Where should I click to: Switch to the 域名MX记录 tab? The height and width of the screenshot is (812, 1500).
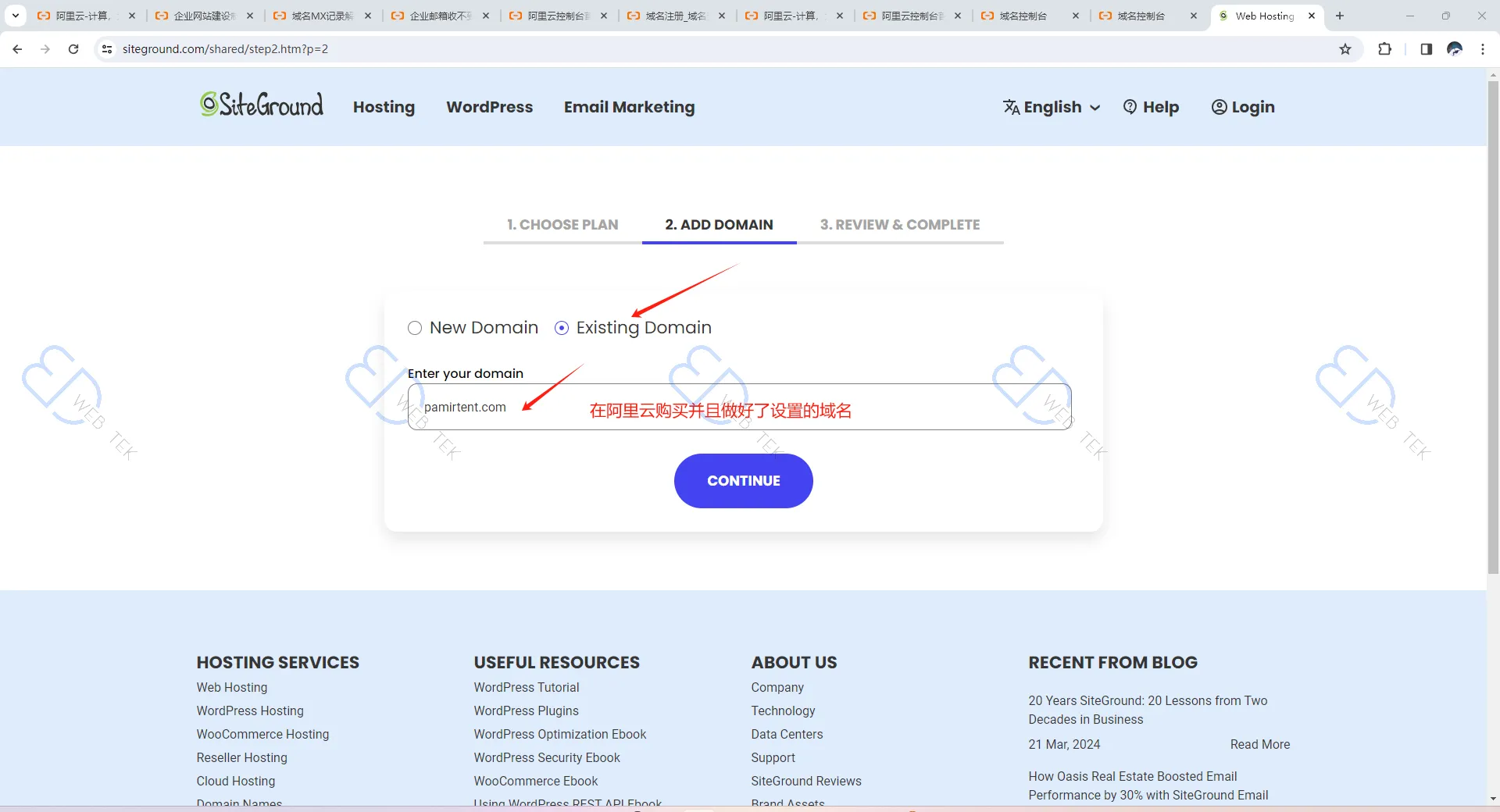click(x=323, y=16)
